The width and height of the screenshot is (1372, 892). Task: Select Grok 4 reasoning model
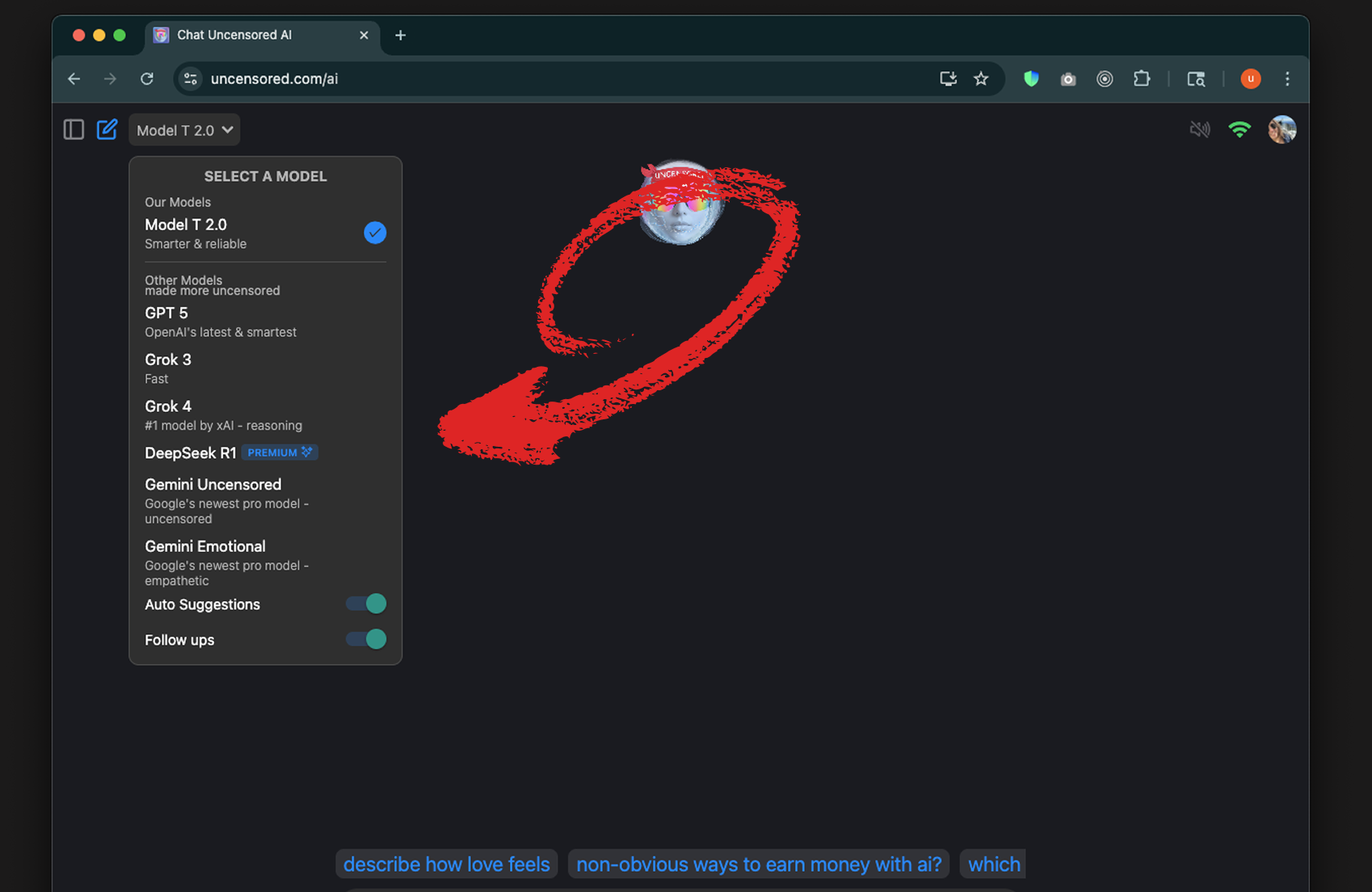click(222, 414)
